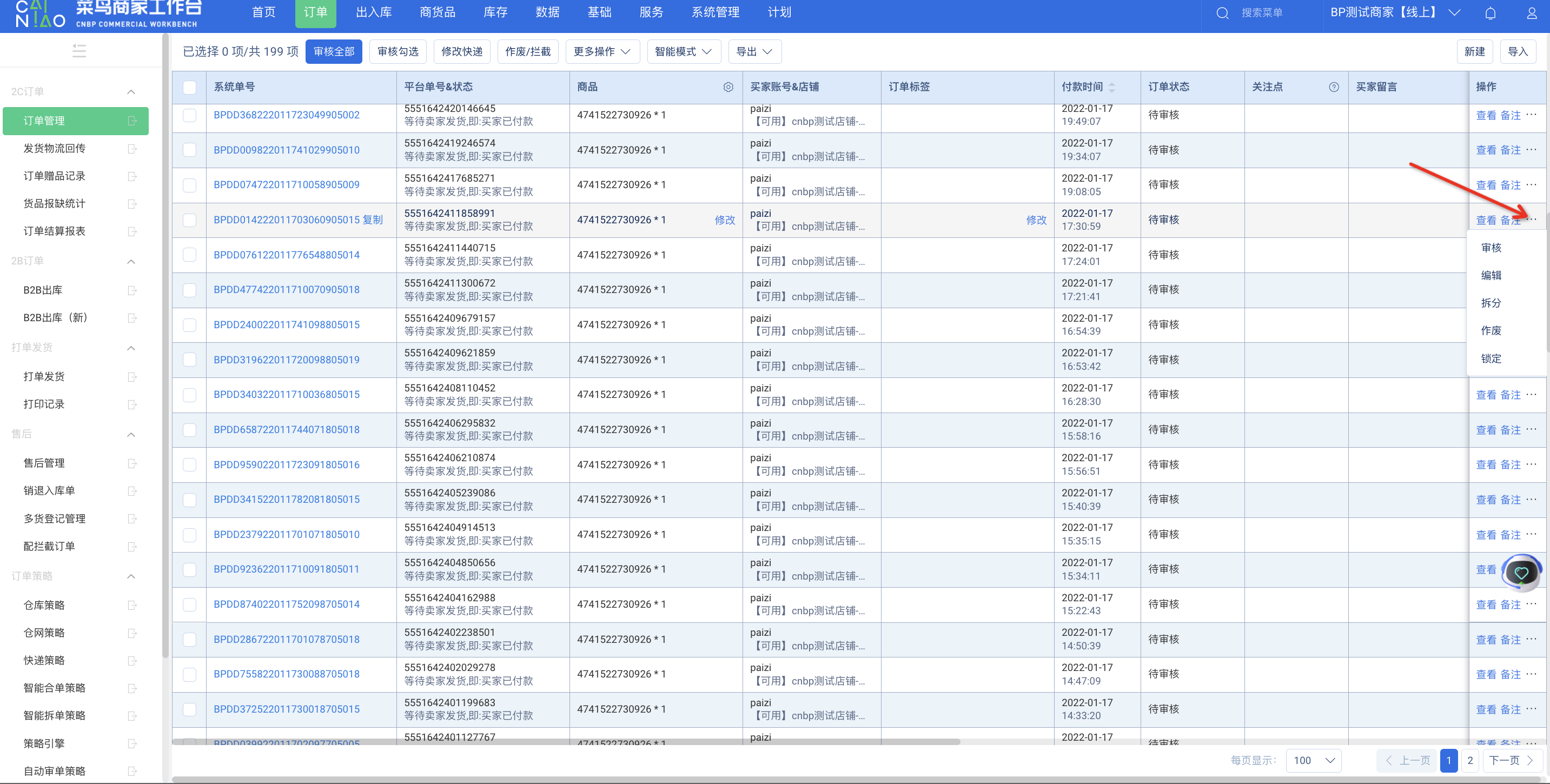
Task: Choose 拆分 from the row context menu
Action: coord(1491,303)
